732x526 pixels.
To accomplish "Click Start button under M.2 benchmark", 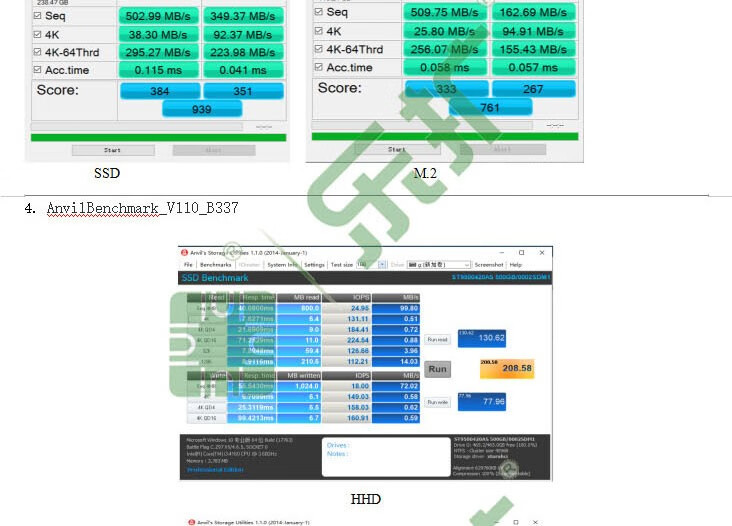I will tap(397, 149).
